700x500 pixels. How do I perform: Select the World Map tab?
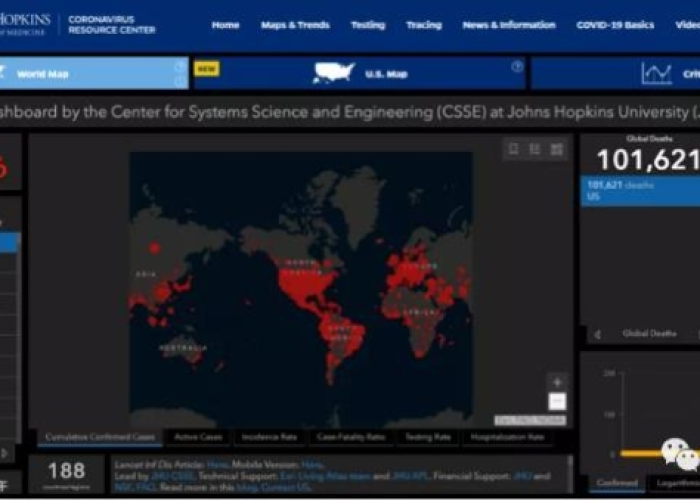click(94, 73)
